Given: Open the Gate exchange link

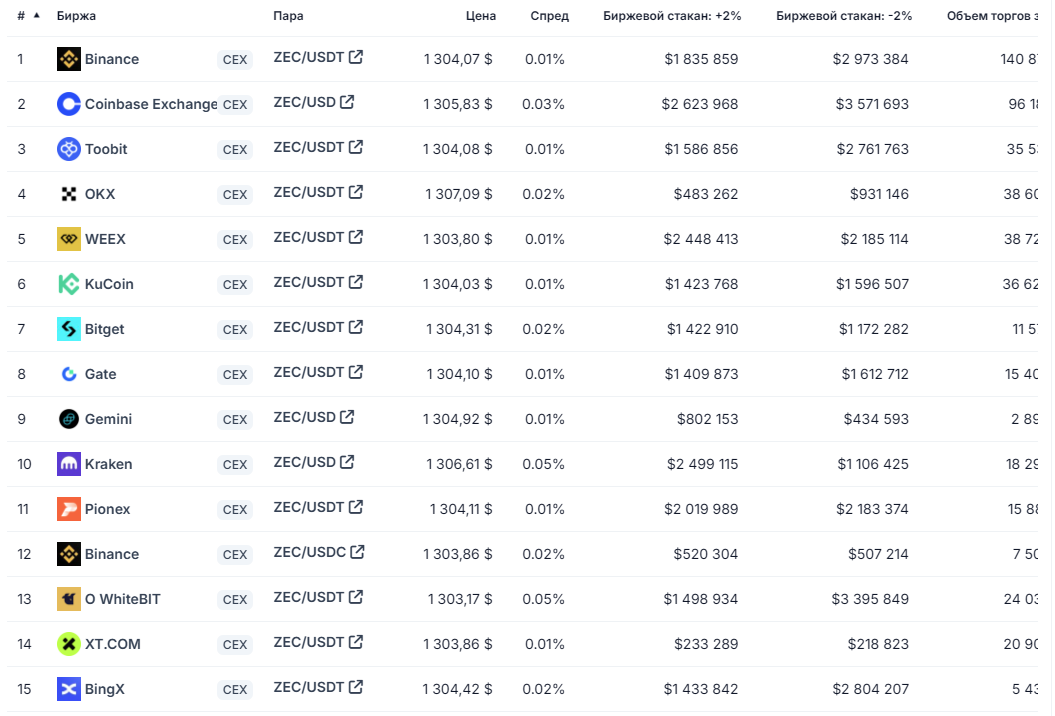Looking at the screenshot, I should click(x=100, y=374).
